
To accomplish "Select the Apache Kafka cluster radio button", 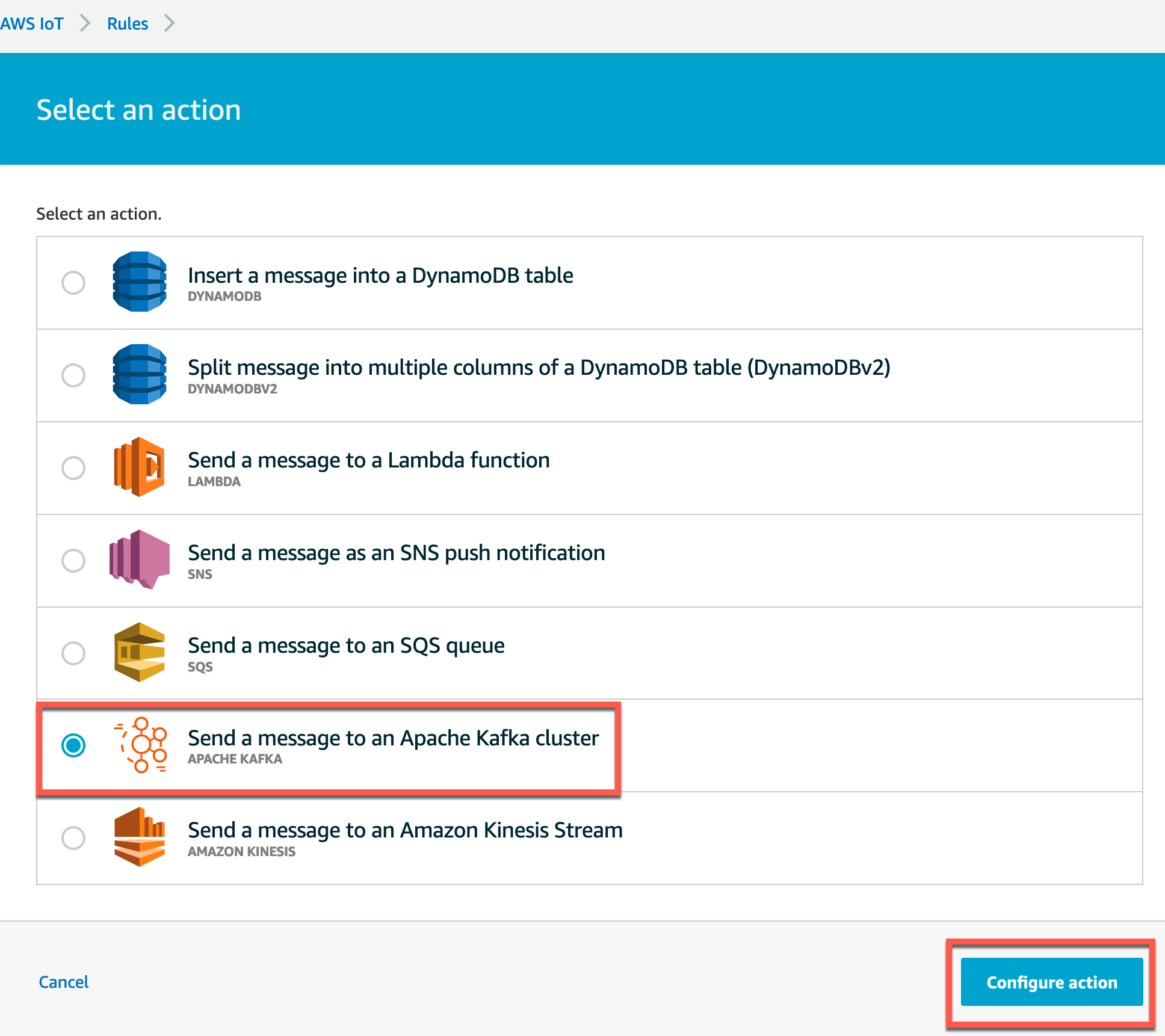I will coord(73,745).
